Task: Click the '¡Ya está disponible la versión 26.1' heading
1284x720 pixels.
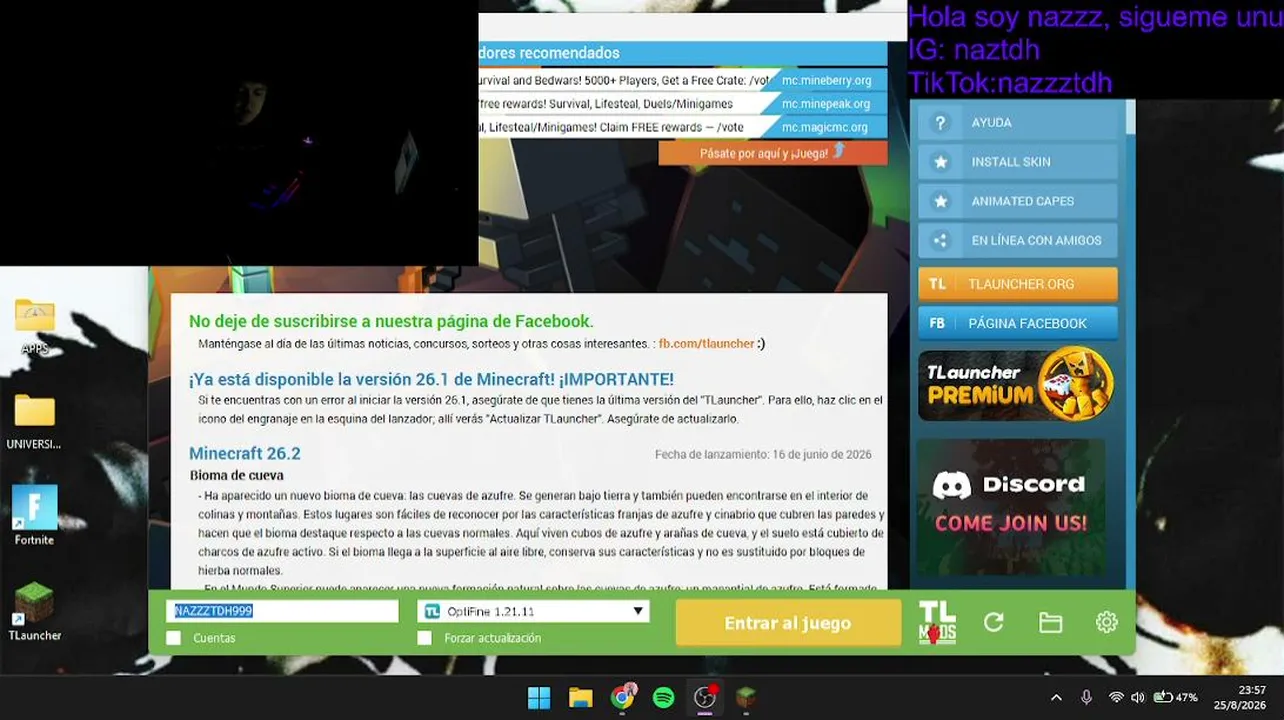Action: [431, 380]
